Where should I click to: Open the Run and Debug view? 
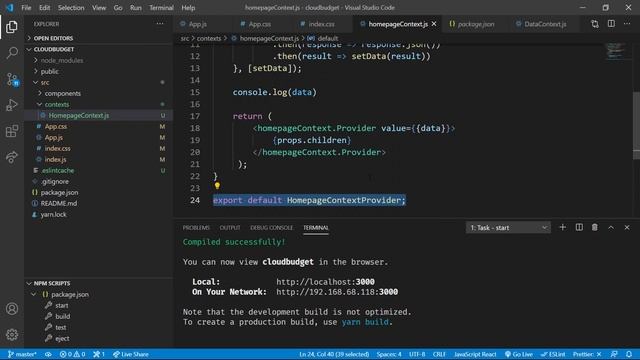coord(12,105)
